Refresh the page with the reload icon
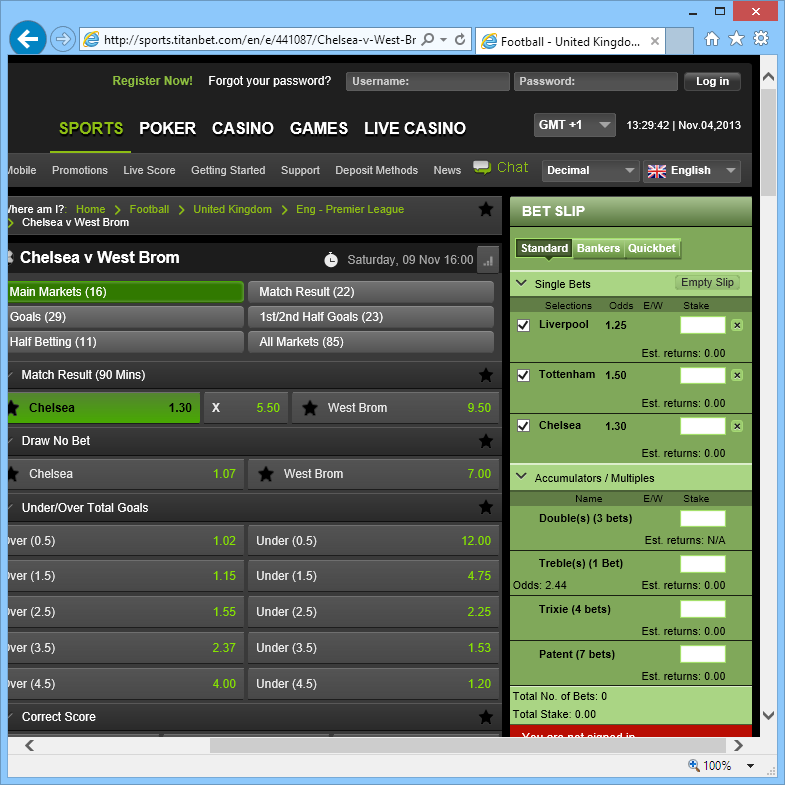Screen dimensions: 785x785 coord(460,40)
